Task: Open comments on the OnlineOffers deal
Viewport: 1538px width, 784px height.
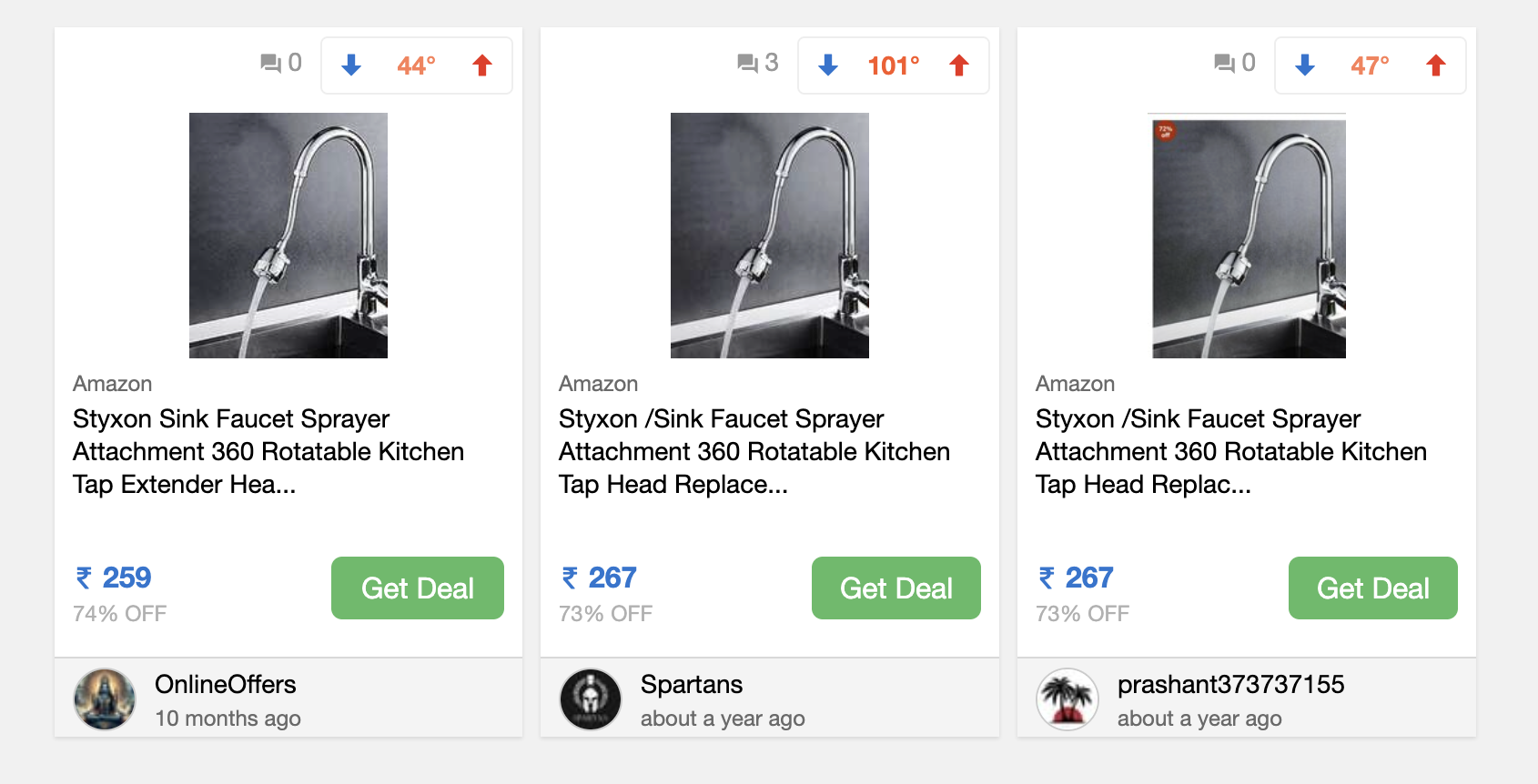Action: 281,63
